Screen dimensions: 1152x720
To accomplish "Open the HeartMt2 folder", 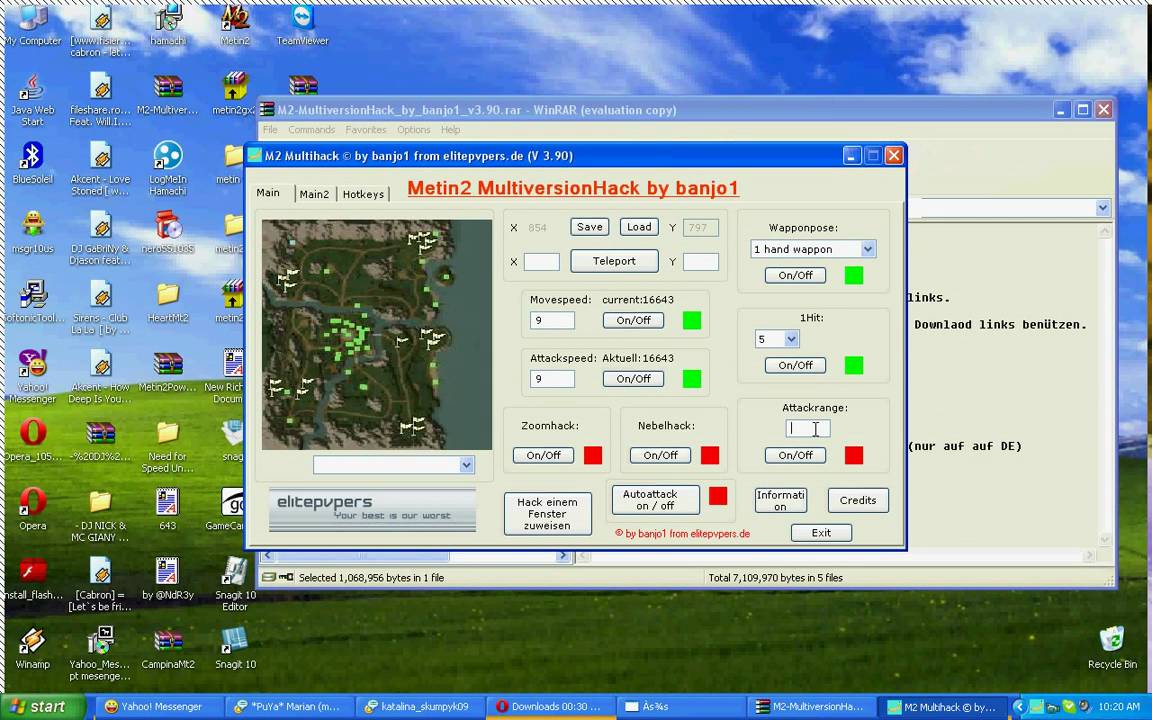I will coord(168,301).
